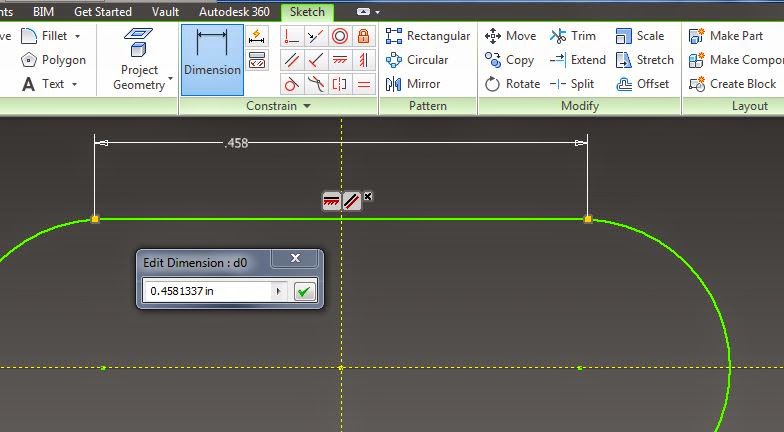
Task: Select the Concentric constraint icon
Action: click(x=340, y=36)
